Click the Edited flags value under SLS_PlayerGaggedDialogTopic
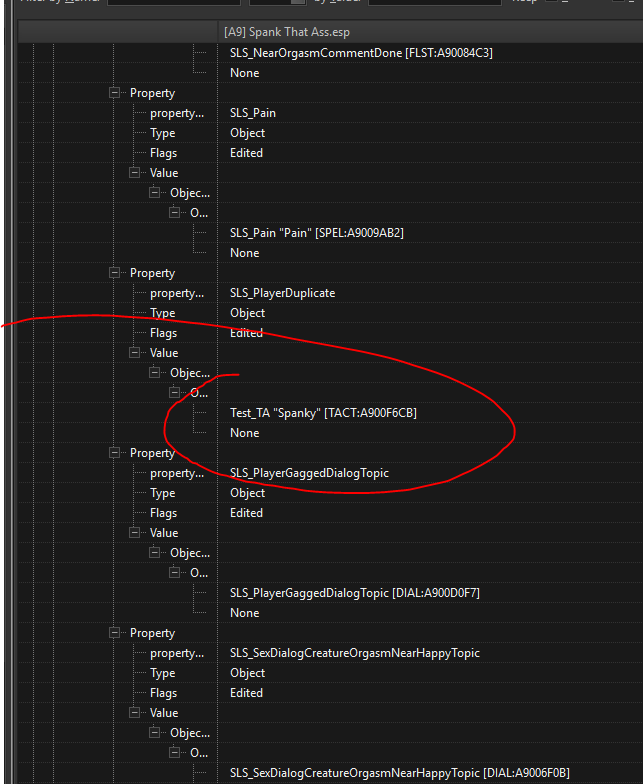The height and width of the screenshot is (784, 643). pyautogui.click(x=246, y=512)
